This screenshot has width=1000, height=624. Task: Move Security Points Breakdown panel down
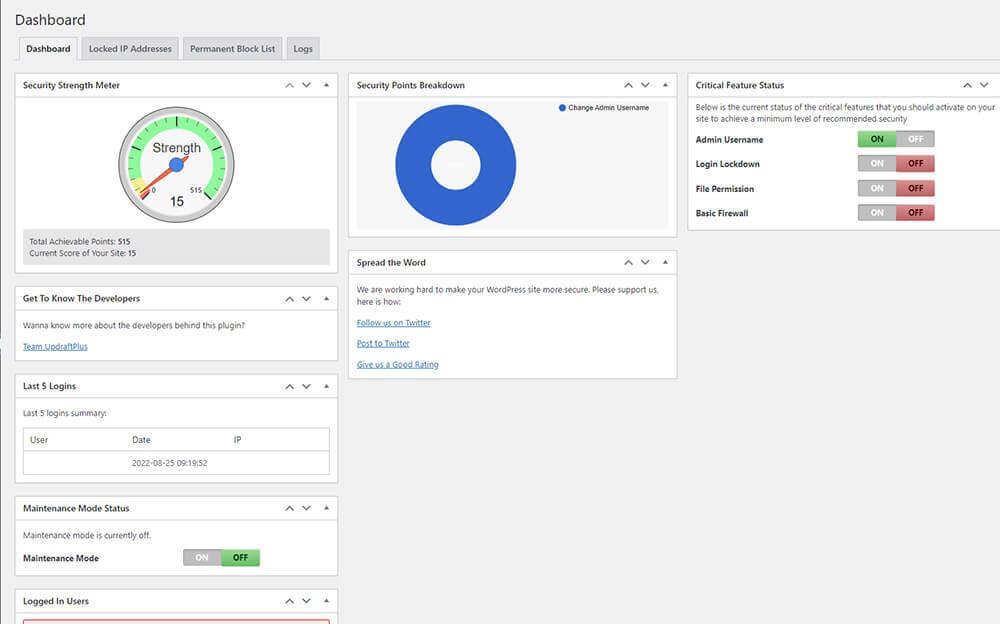(x=645, y=85)
